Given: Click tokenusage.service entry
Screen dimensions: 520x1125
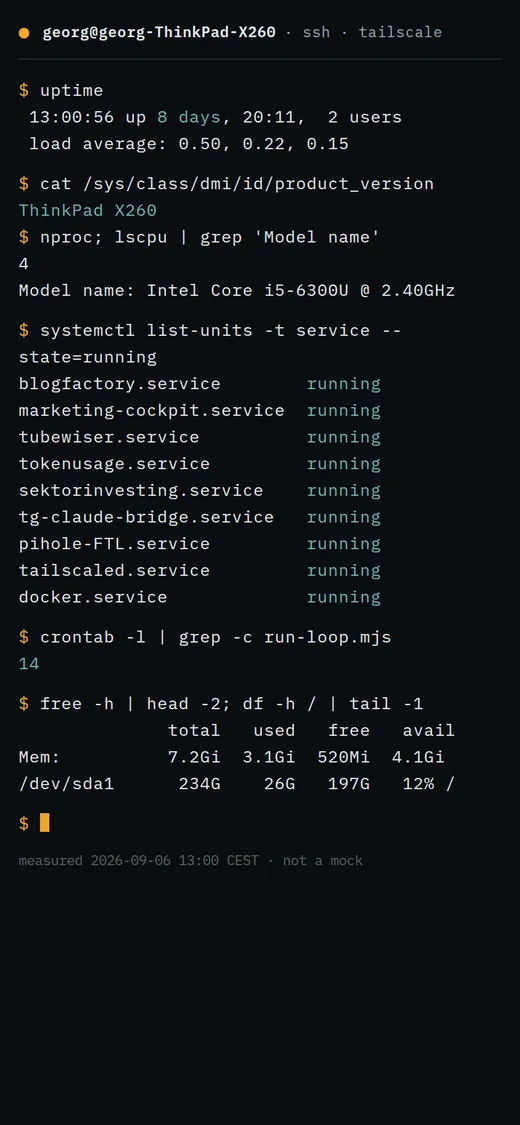Looking at the screenshot, I should click(x=114, y=463).
